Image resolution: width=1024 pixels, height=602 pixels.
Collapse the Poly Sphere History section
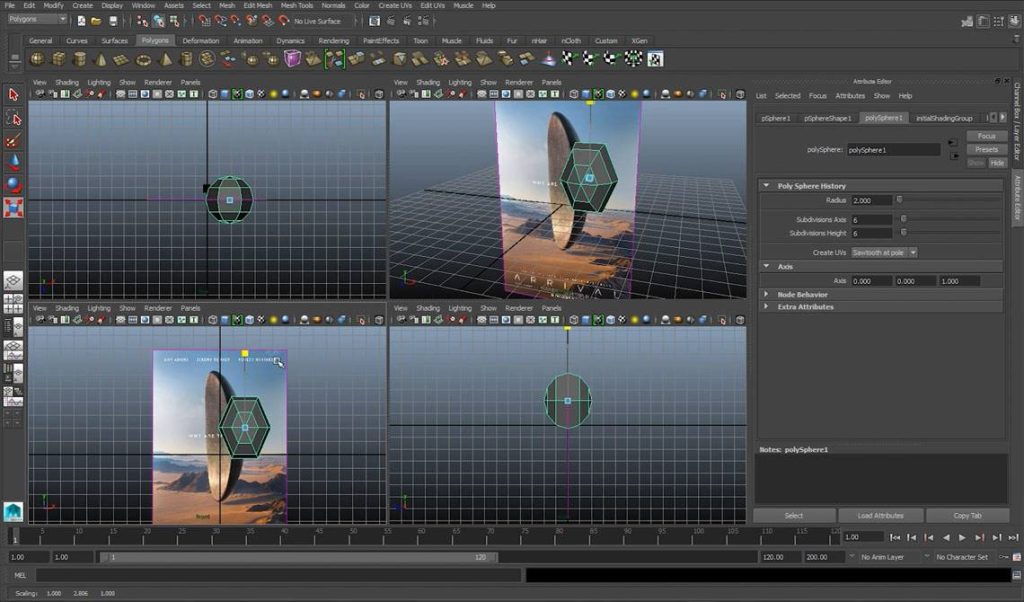tap(766, 186)
